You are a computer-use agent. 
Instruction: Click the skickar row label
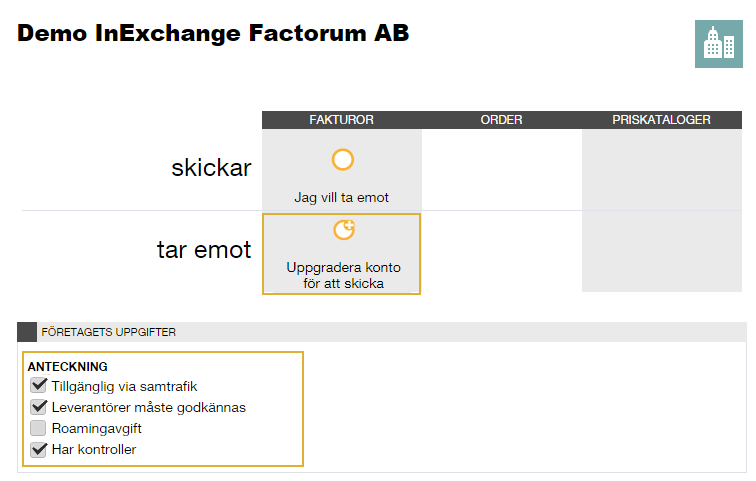(211, 168)
